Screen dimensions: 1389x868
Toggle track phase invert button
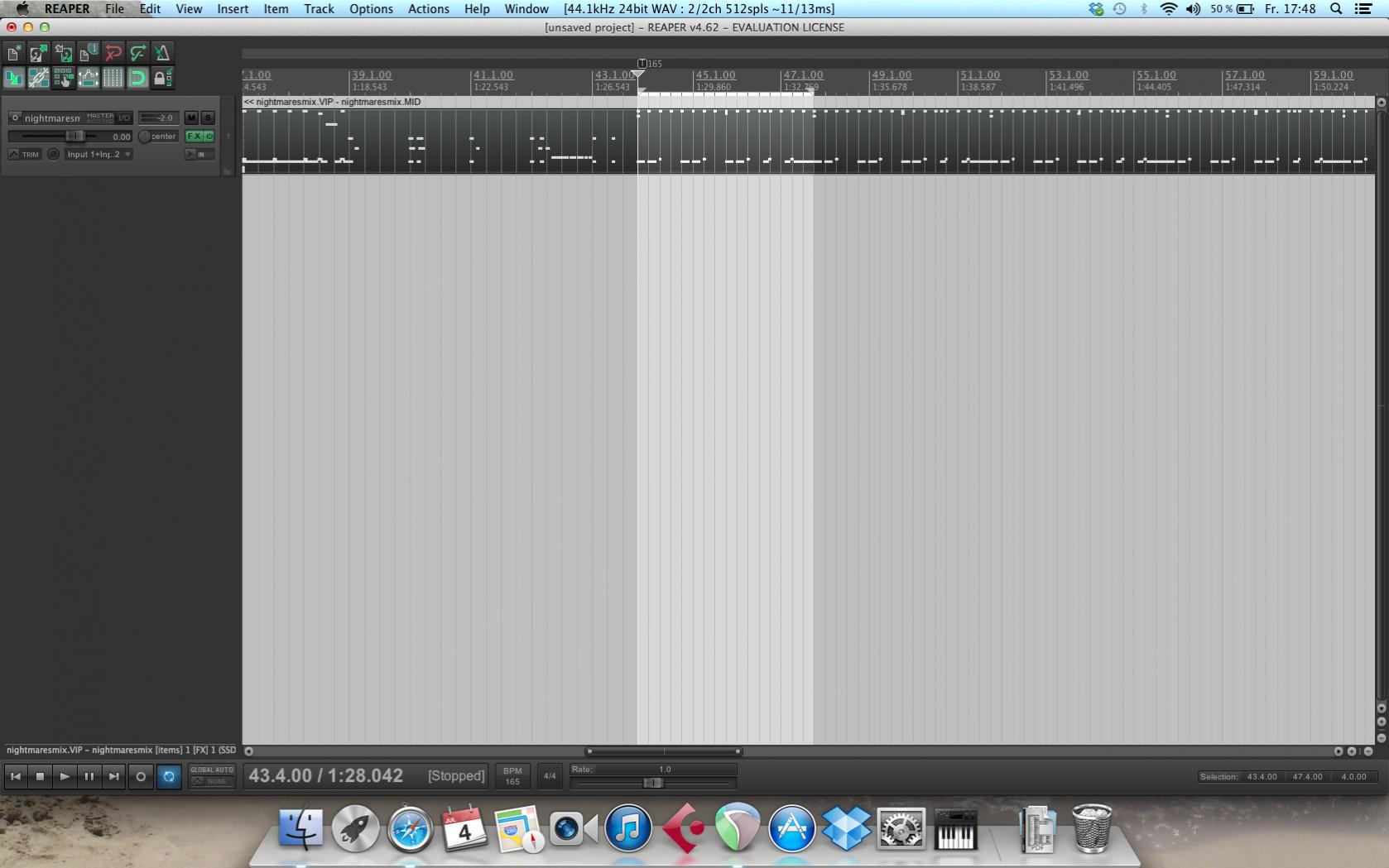pyautogui.click(x=54, y=155)
